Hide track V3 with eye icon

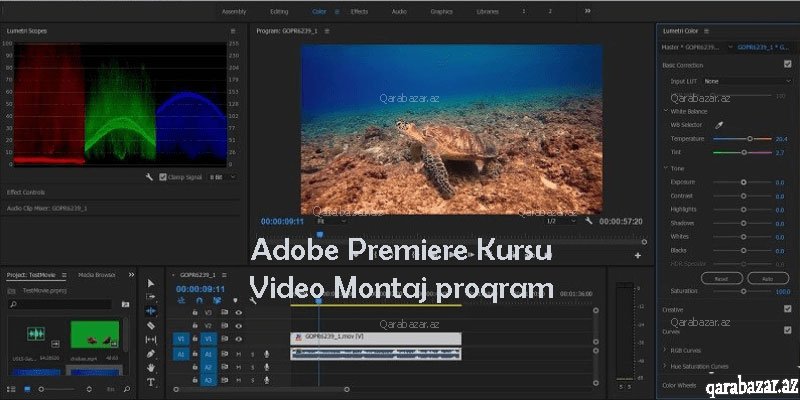click(x=238, y=312)
